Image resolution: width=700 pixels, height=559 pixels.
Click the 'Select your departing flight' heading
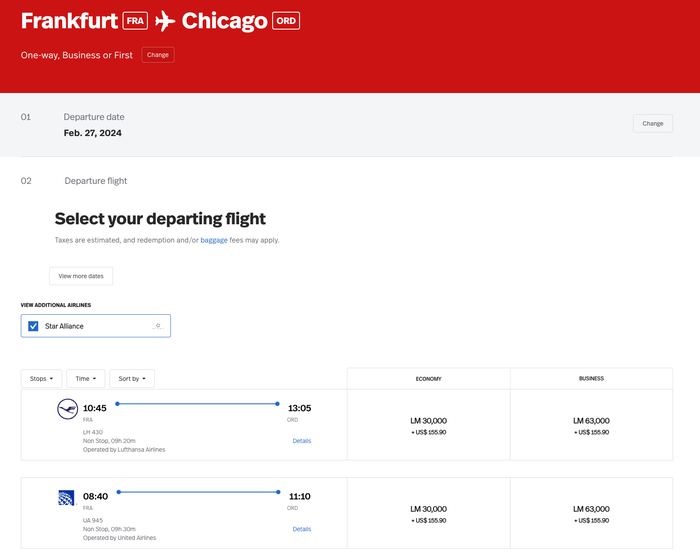[160, 219]
